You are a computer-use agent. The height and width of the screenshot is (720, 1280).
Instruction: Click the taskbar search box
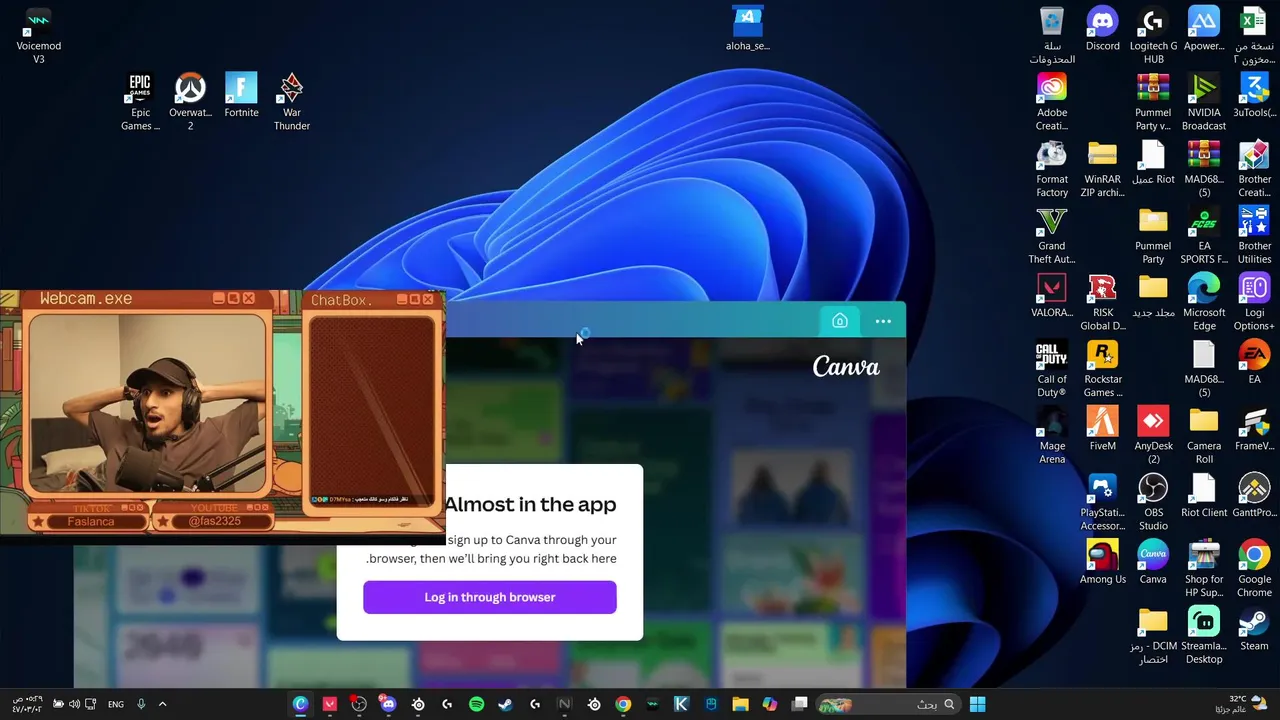click(887, 704)
